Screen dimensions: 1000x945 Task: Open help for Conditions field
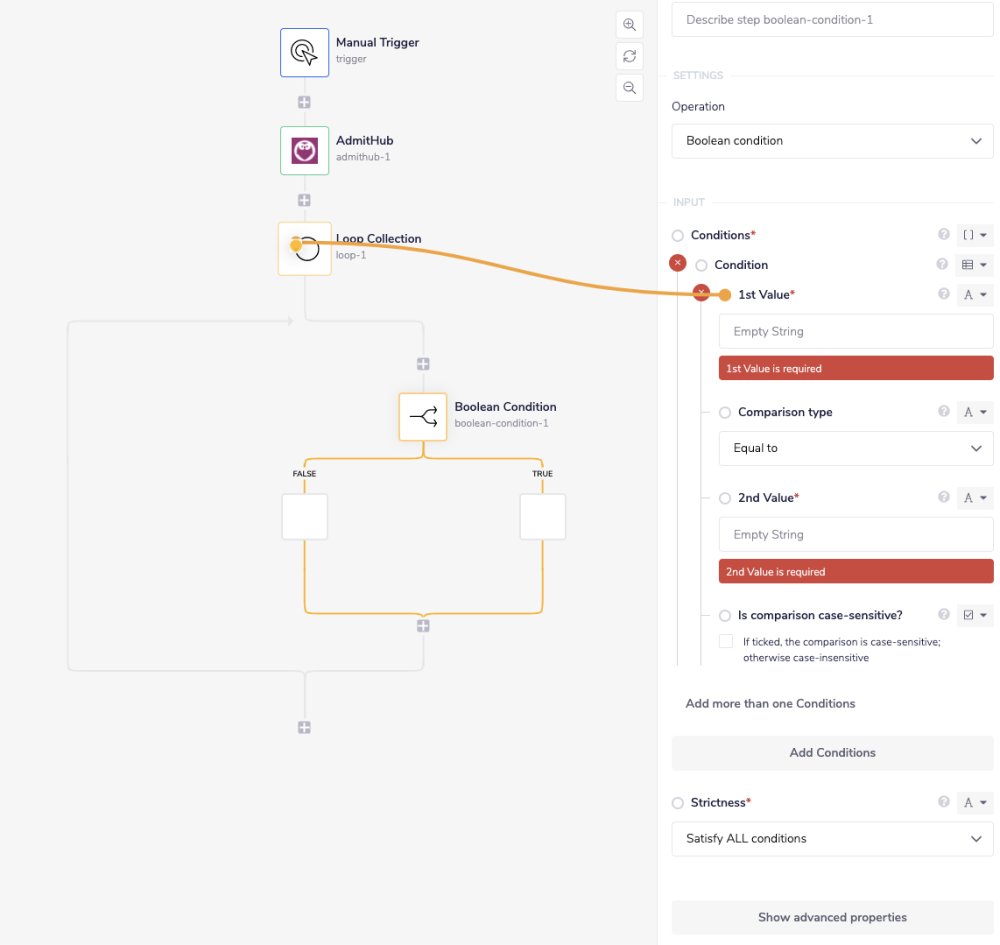click(943, 235)
